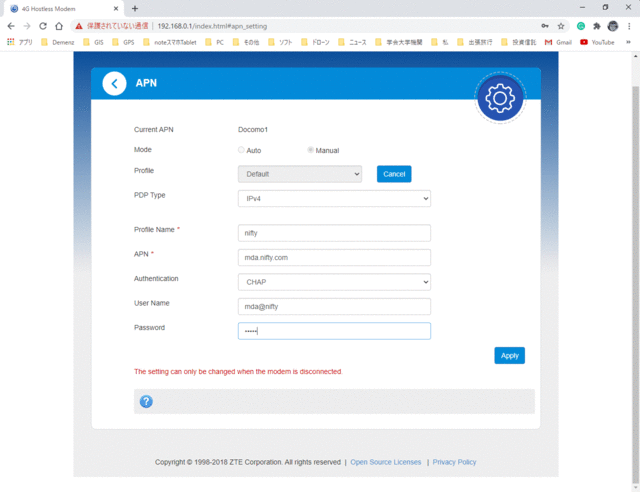Click the User Name field
Image resolution: width=640 pixels, height=492 pixels.
pyautogui.click(x=334, y=307)
